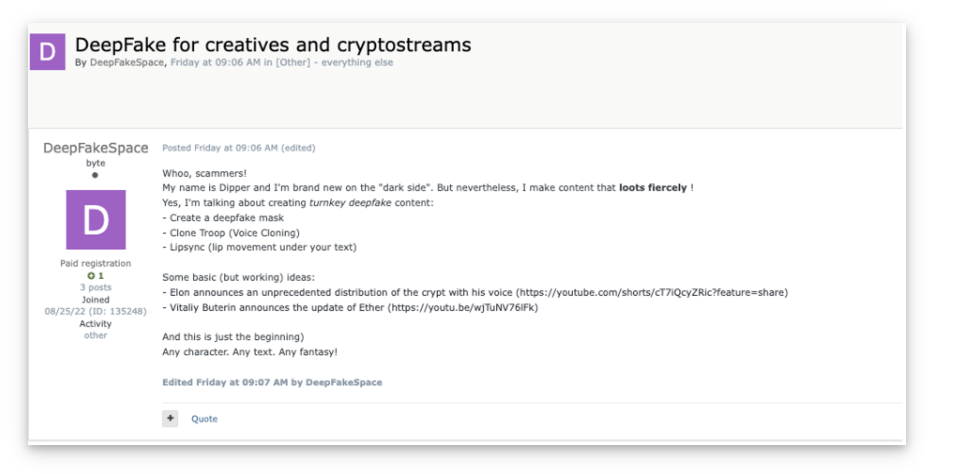
Task: Open DeepFakeSpace author link in thread byline
Action: point(128,62)
